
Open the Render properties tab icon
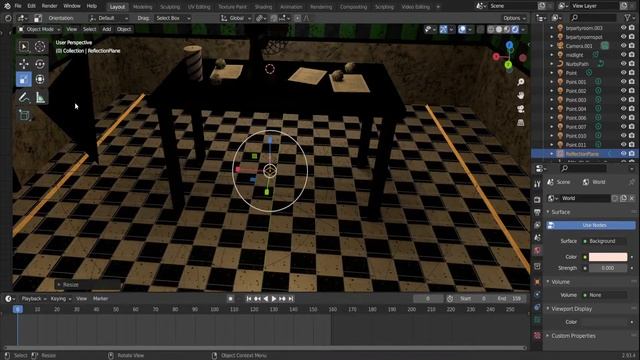[x=537, y=200]
